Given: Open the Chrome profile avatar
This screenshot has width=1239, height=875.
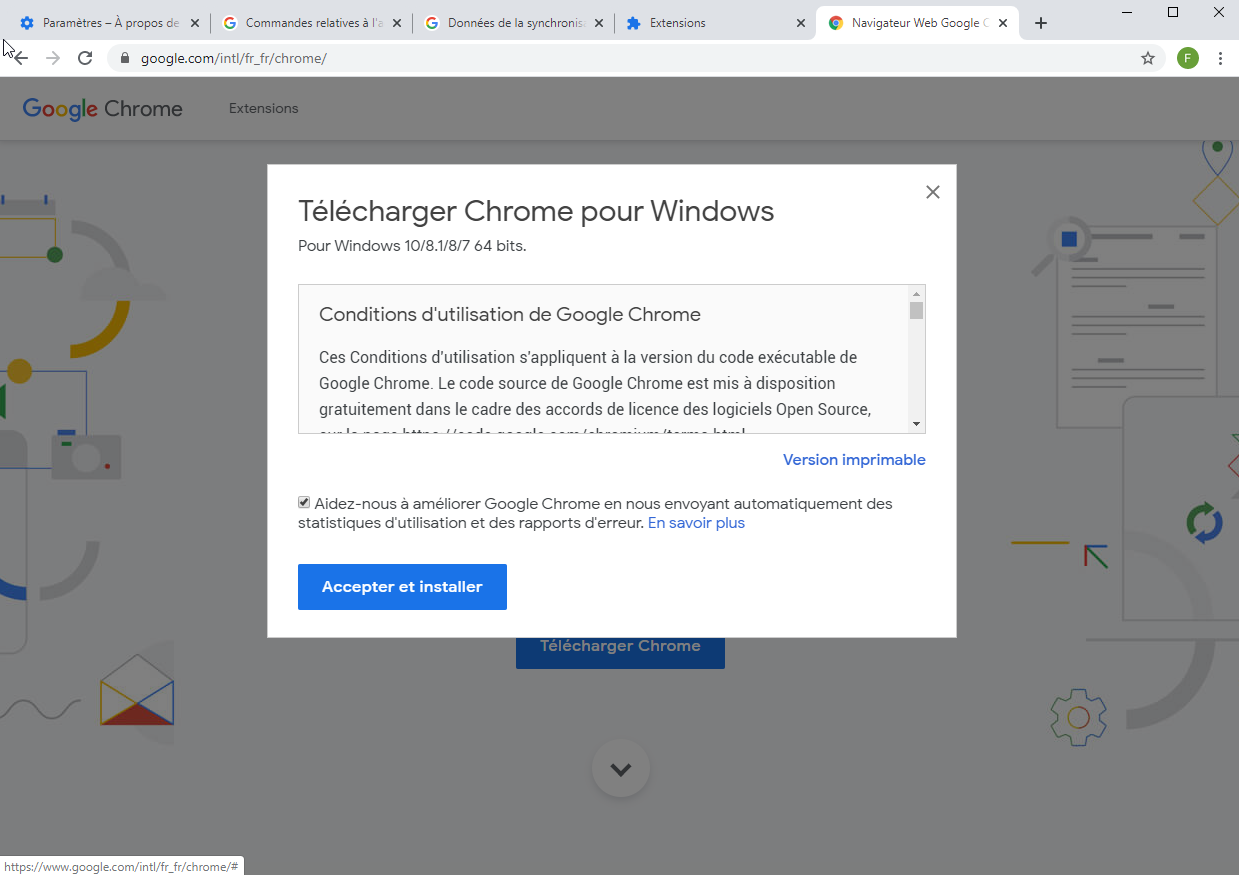Looking at the screenshot, I should (1187, 58).
